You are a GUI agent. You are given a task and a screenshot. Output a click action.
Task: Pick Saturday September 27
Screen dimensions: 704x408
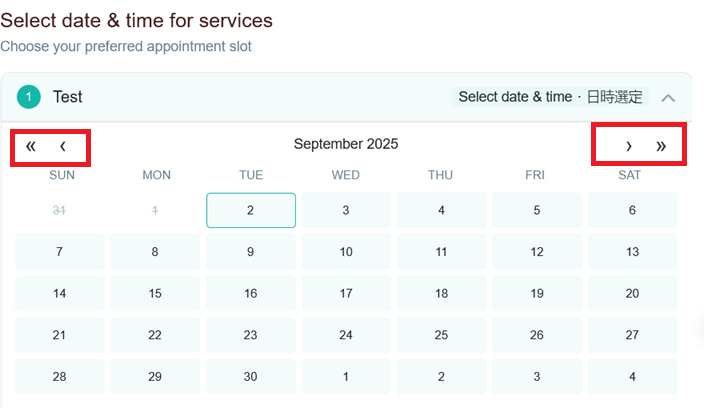click(x=632, y=335)
